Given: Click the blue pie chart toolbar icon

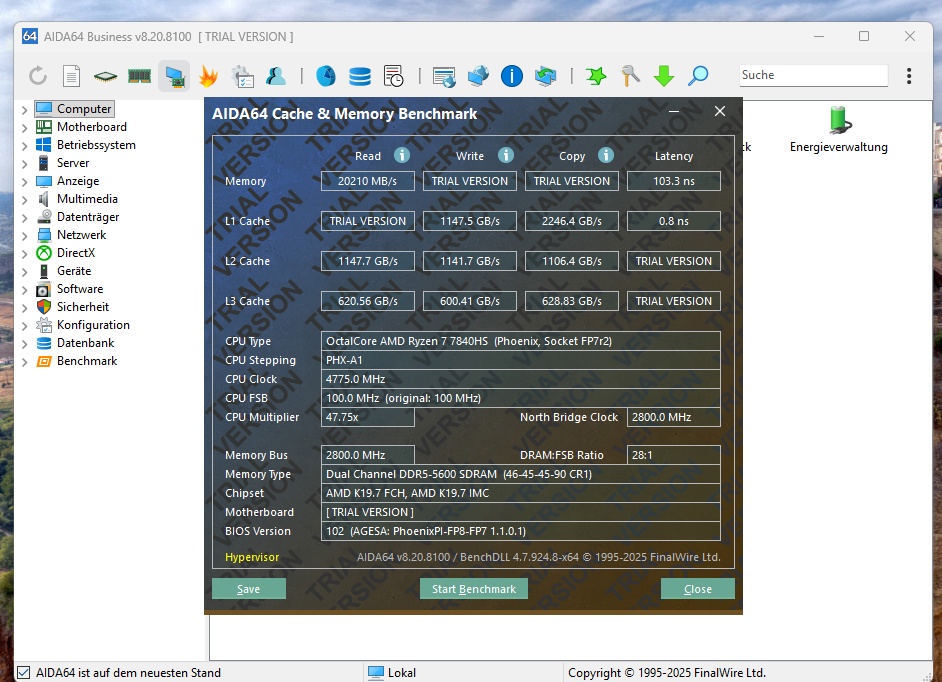Looking at the screenshot, I should tap(326, 76).
